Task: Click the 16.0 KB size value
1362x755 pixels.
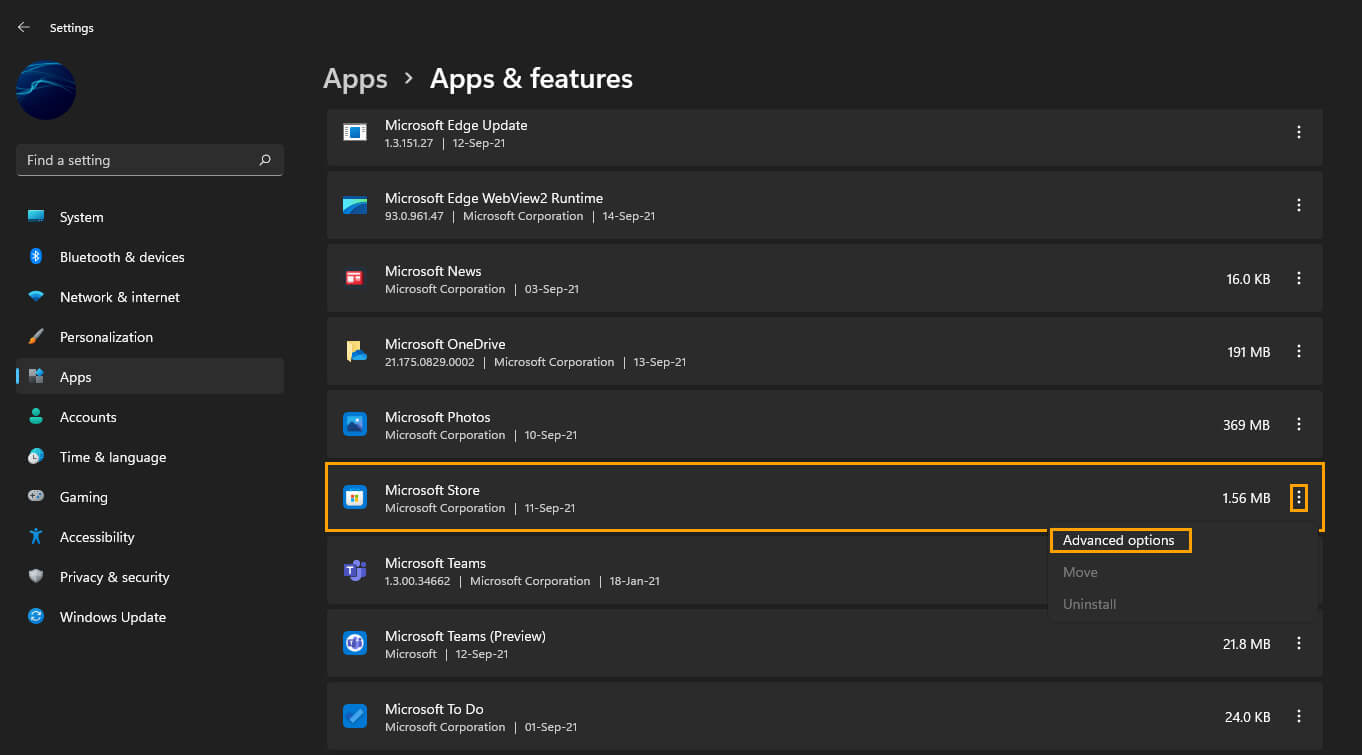Action: tap(1248, 279)
